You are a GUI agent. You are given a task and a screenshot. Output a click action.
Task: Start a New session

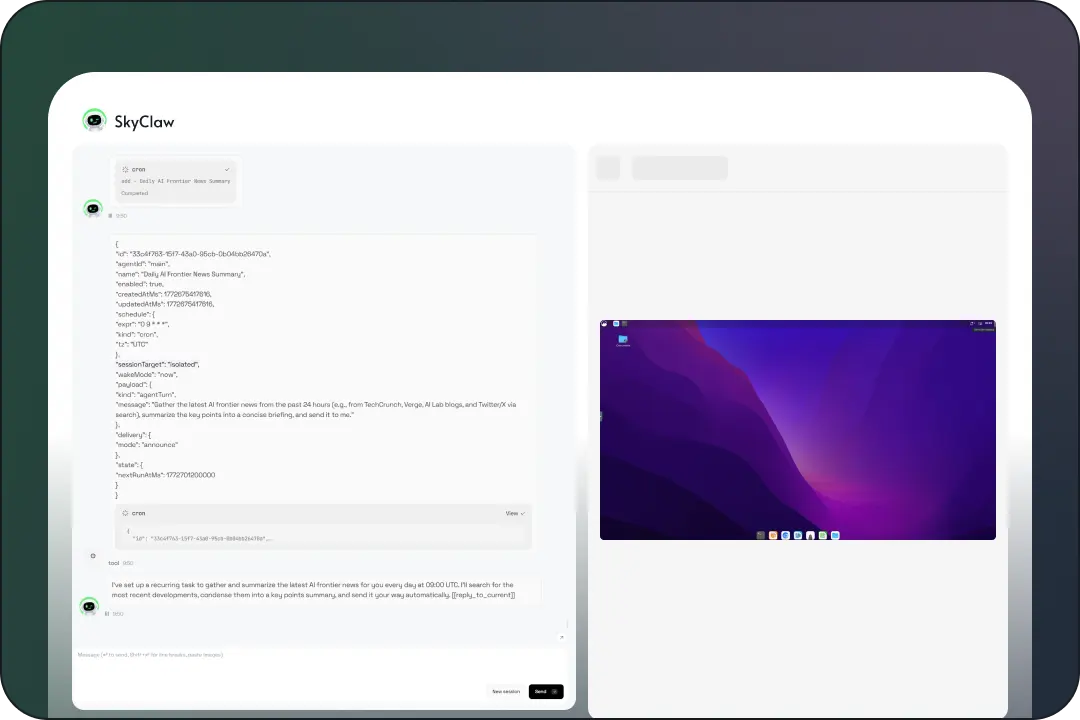tap(505, 691)
